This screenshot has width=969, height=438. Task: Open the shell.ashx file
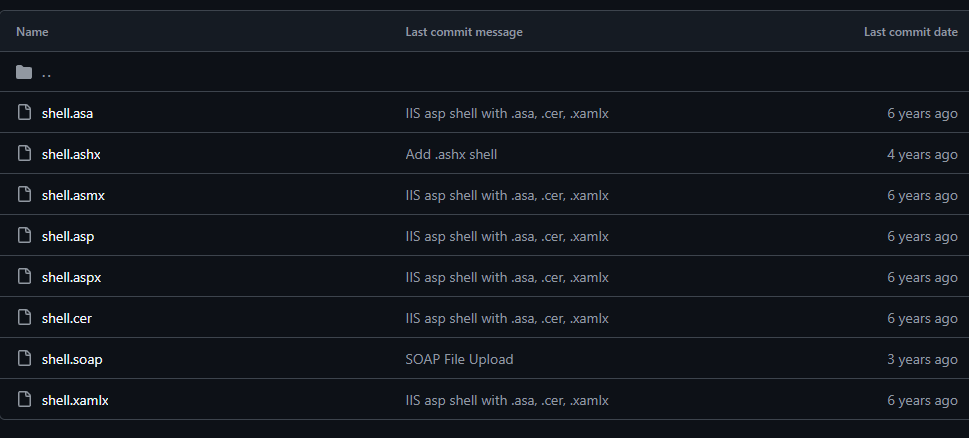pos(71,154)
